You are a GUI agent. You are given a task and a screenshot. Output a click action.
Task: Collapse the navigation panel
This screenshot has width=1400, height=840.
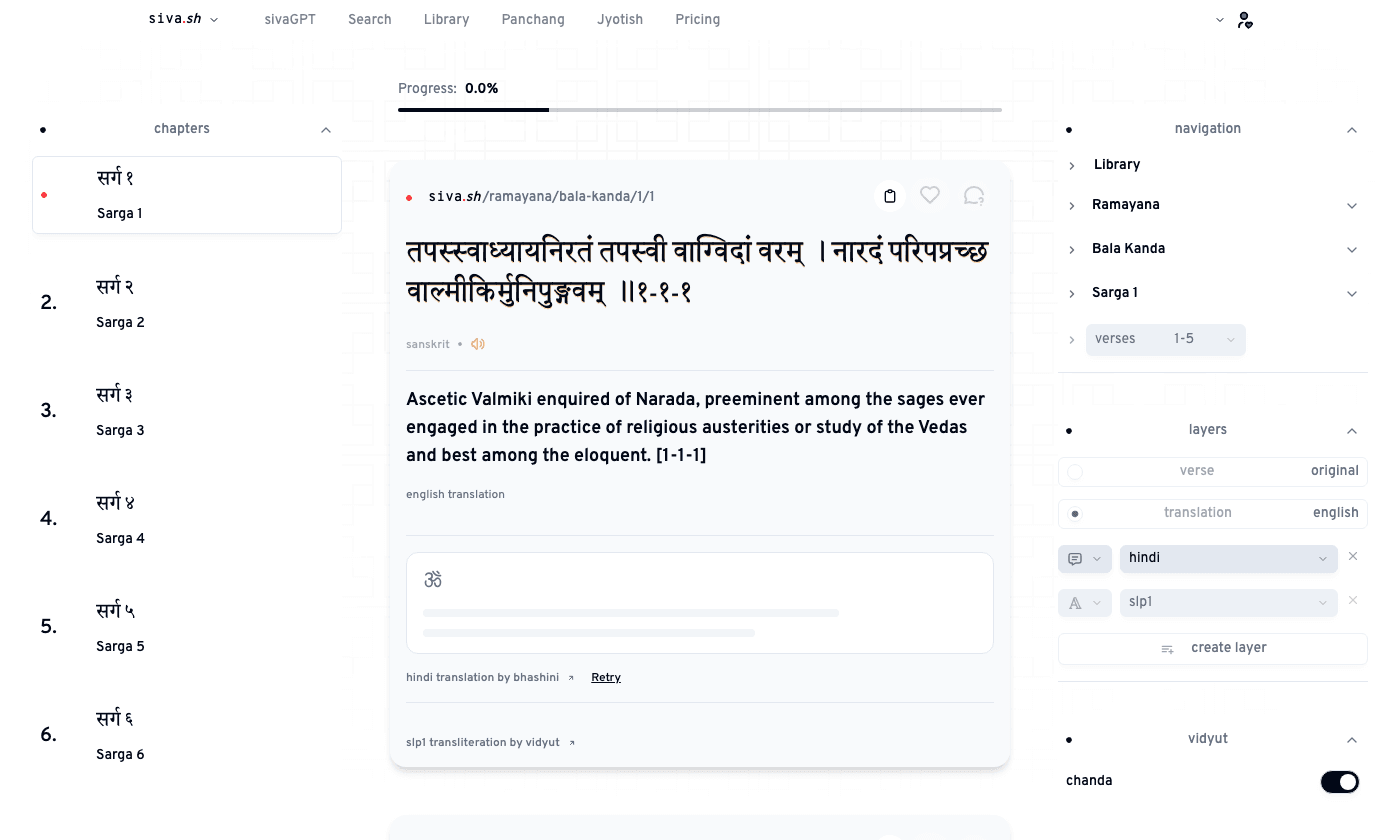click(x=1352, y=130)
